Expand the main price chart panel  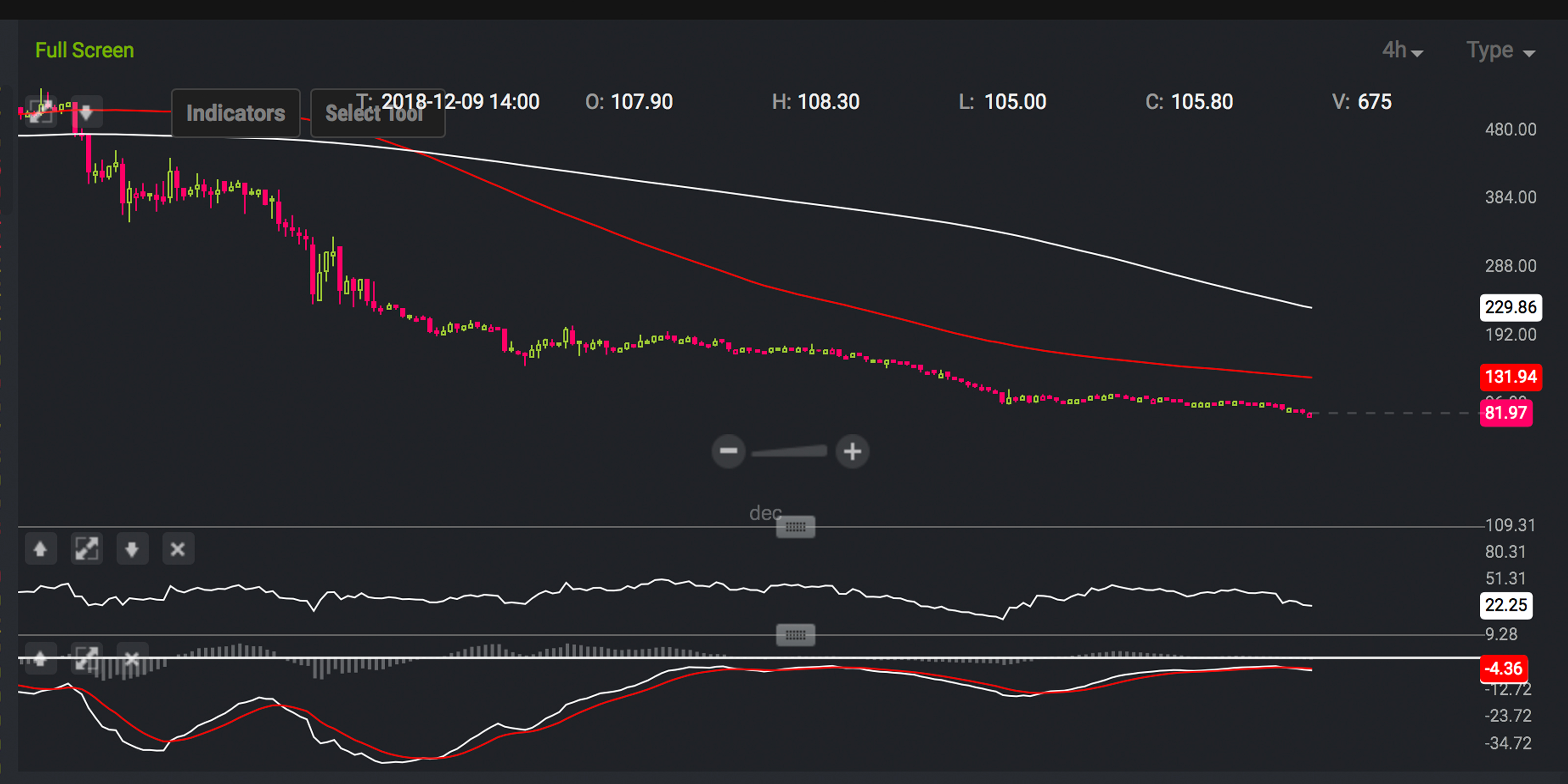[41, 111]
